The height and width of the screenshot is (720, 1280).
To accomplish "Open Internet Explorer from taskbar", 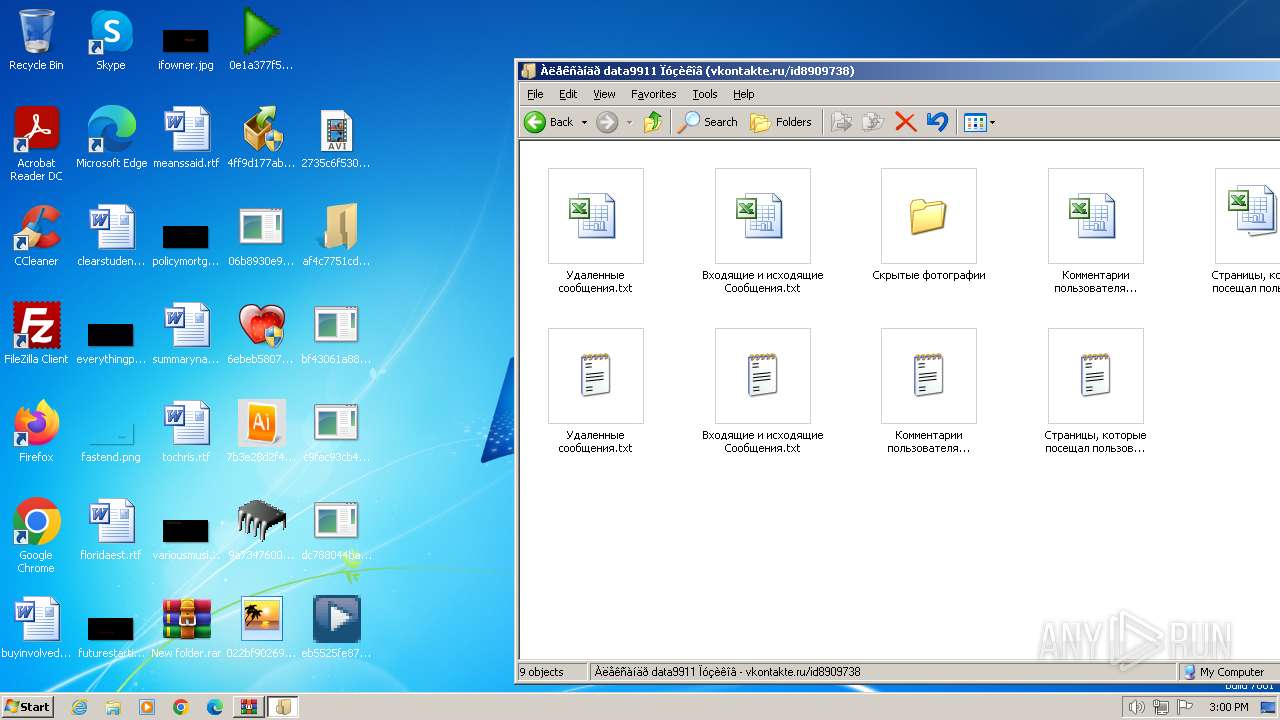I will click(x=80, y=707).
